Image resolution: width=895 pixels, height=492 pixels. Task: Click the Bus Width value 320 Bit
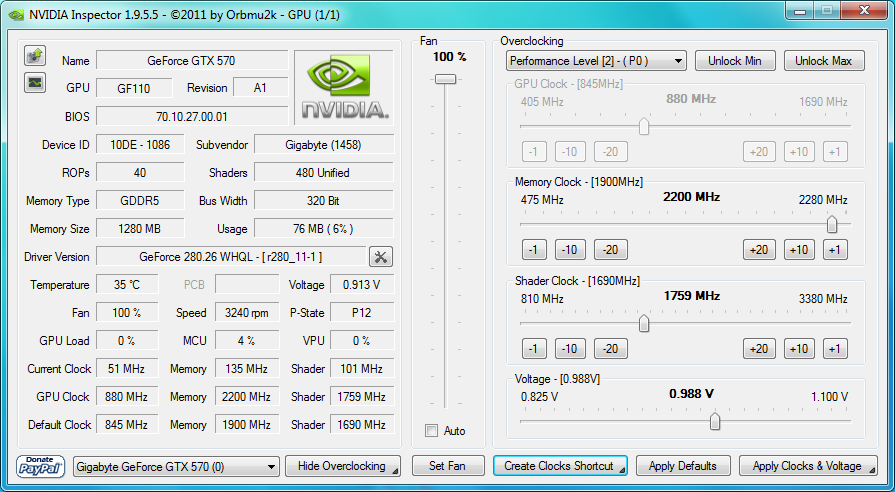click(x=324, y=201)
